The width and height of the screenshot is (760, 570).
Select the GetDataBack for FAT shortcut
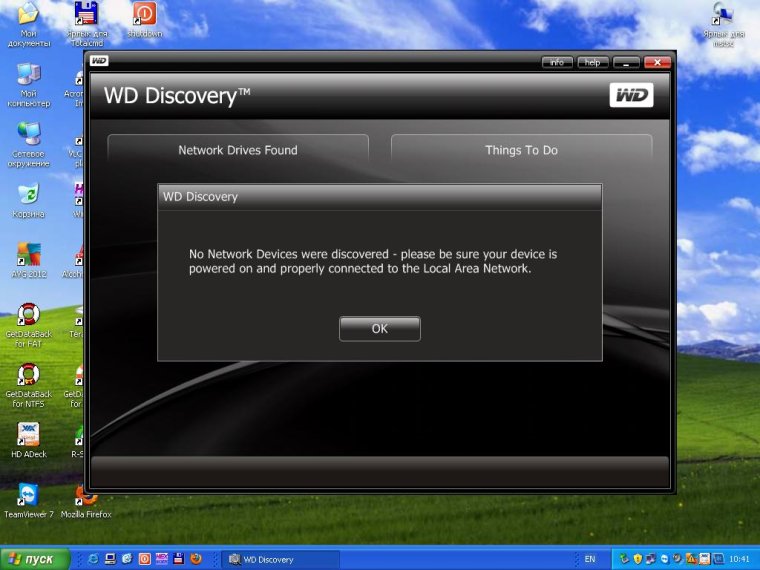[x=29, y=325]
